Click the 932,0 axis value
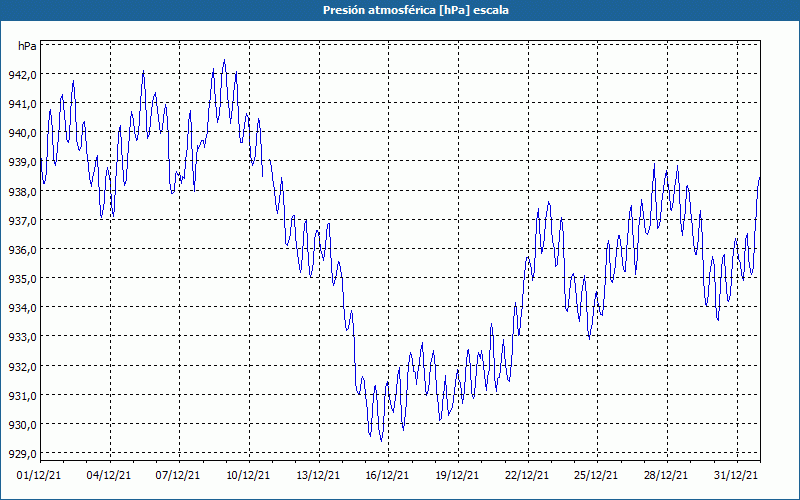Viewport: 800px width, 500px height. tap(22, 366)
